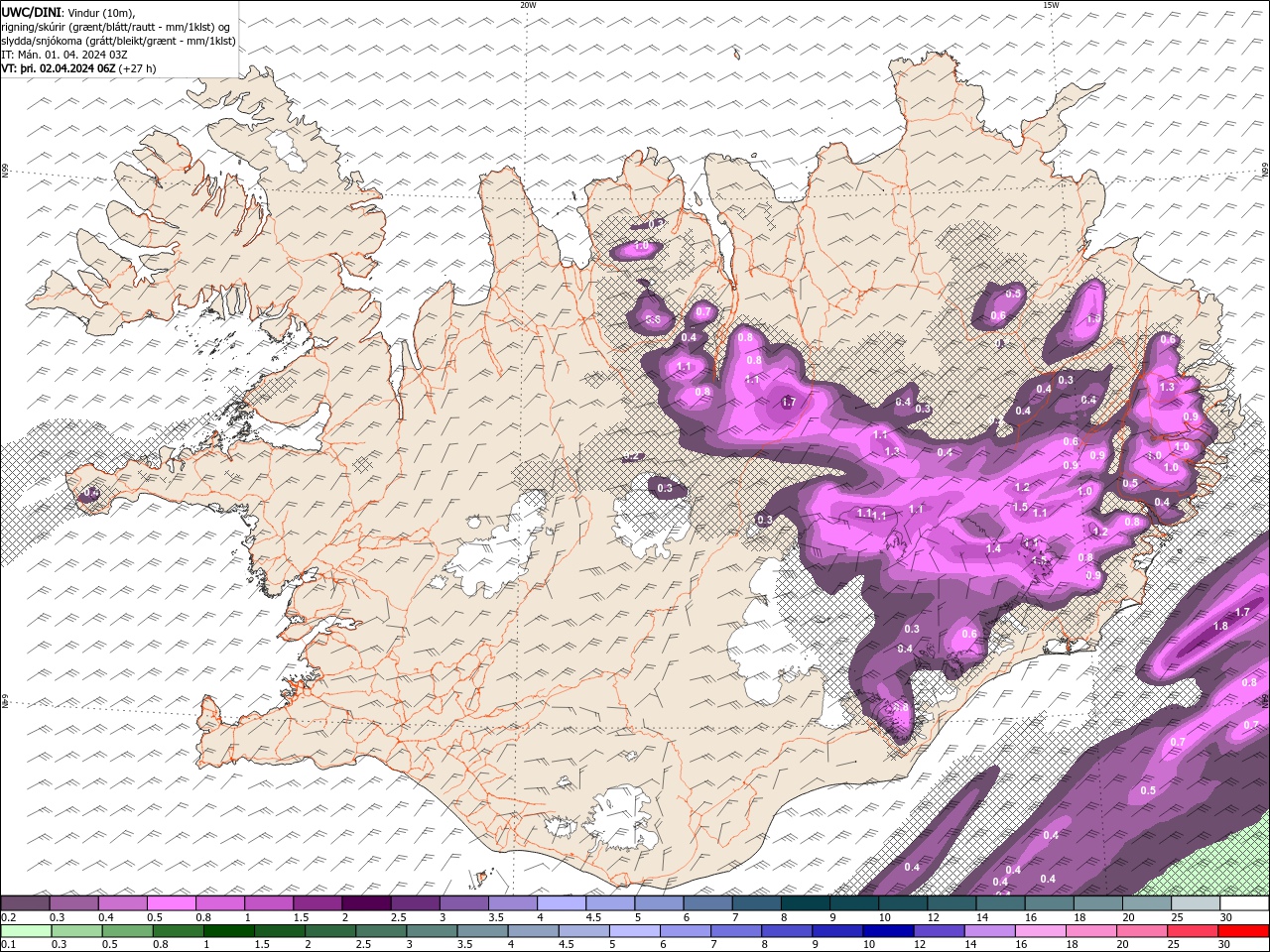Click the 14–16 lilac rain legend swatch
The height and width of the screenshot is (952, 1270).
[989, 930]
